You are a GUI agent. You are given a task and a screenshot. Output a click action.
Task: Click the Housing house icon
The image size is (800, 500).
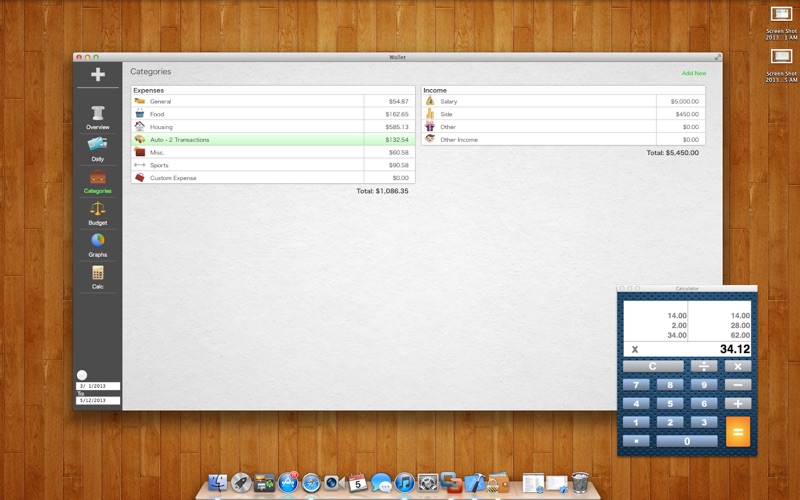click(x=139, y=126)
